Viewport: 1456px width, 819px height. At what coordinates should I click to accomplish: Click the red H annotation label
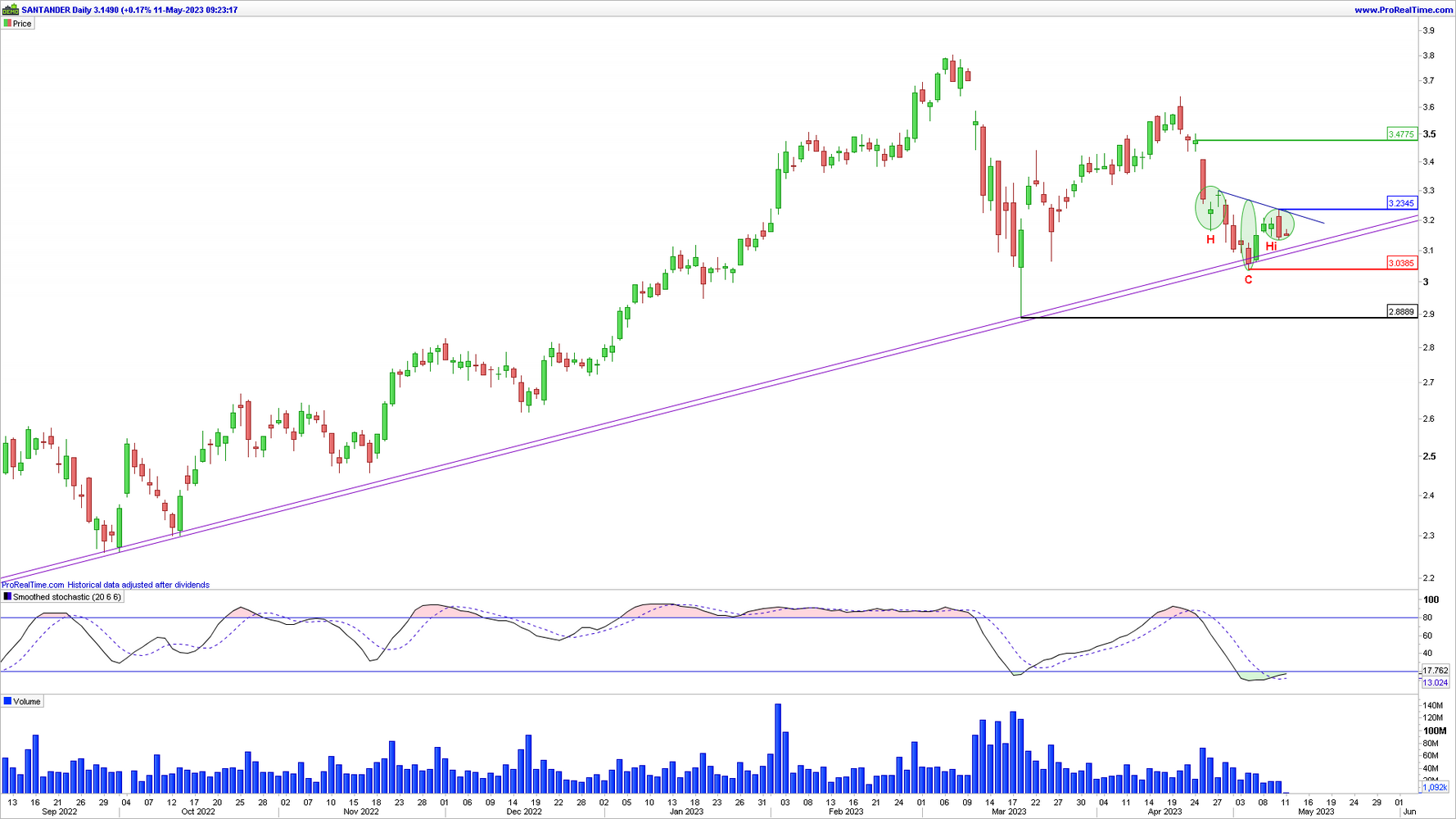click(1210, 240)
